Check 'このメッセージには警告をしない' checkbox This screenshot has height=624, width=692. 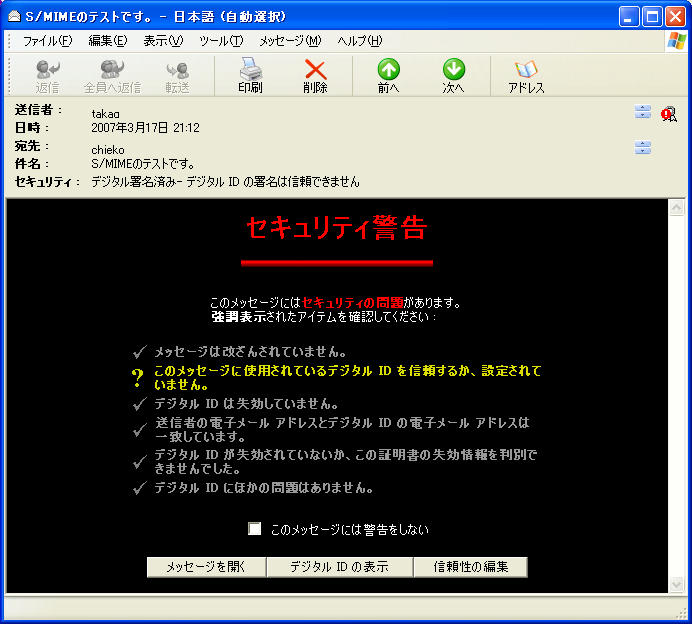click(x=255, y=529)
